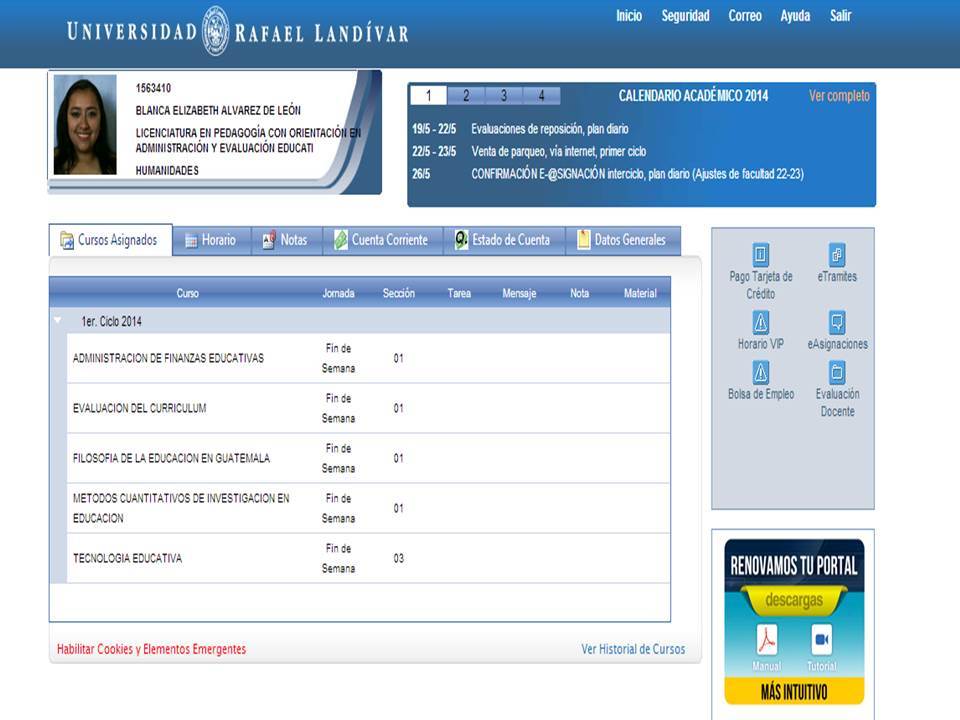960x720 pixels.
Task: Open Ver Historial de Cursos link
Action: 633,649
